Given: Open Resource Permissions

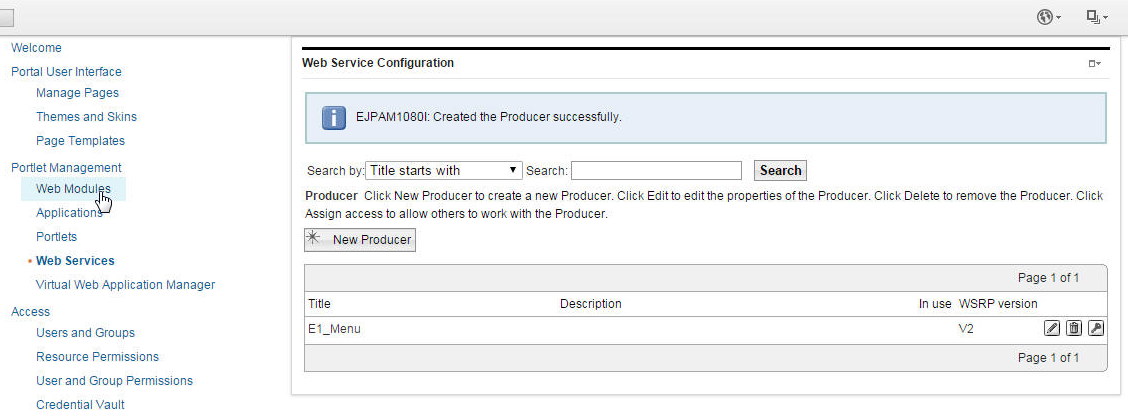Looking at the screenshot, I should click(x=97, y=357).
